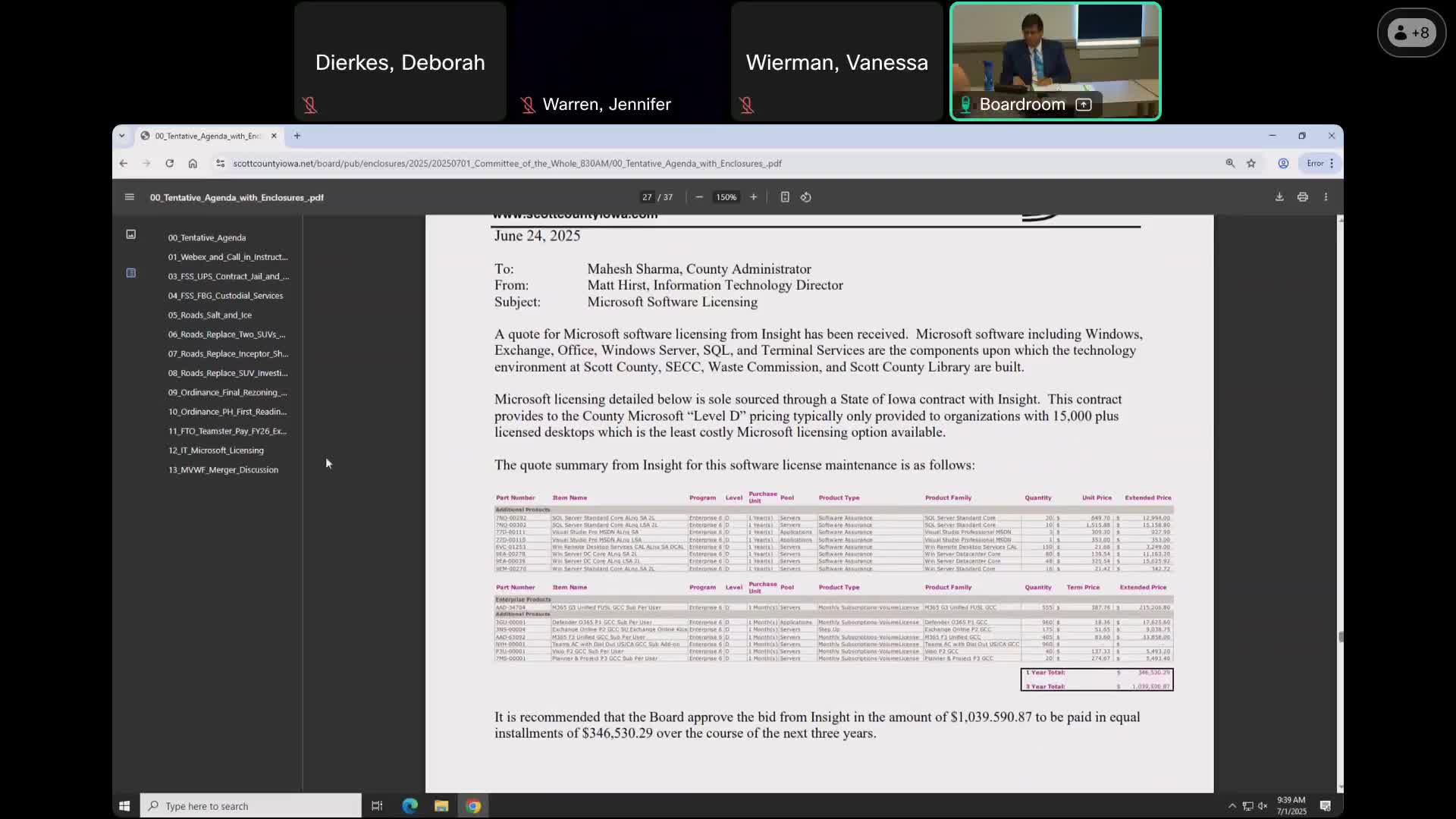Screen dimensions: 1456x819
Task: Zoom out using the minus icon
Action: click(x=698, y=196)
